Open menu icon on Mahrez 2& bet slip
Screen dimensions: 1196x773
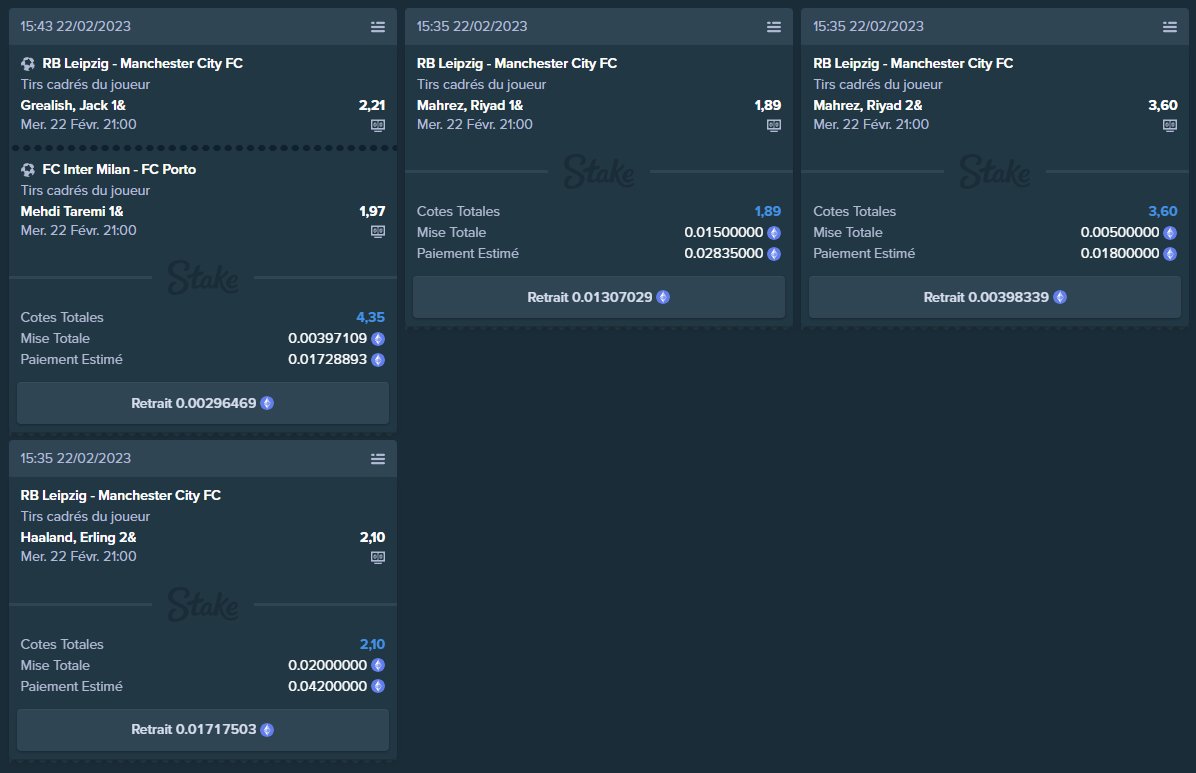click(1169, 27)
